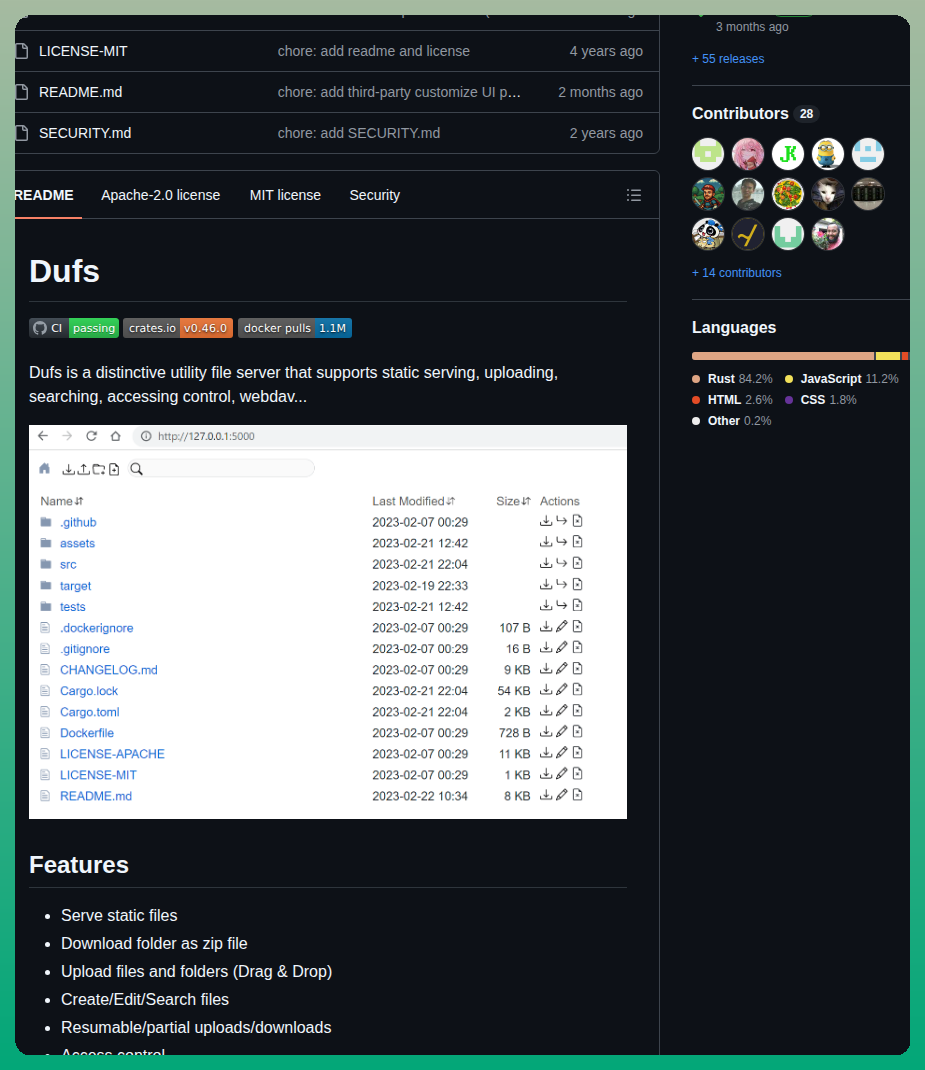This screenshot has width=925, height=1070.
Task: Open the README outline list icon
Action: click(634, 195)
